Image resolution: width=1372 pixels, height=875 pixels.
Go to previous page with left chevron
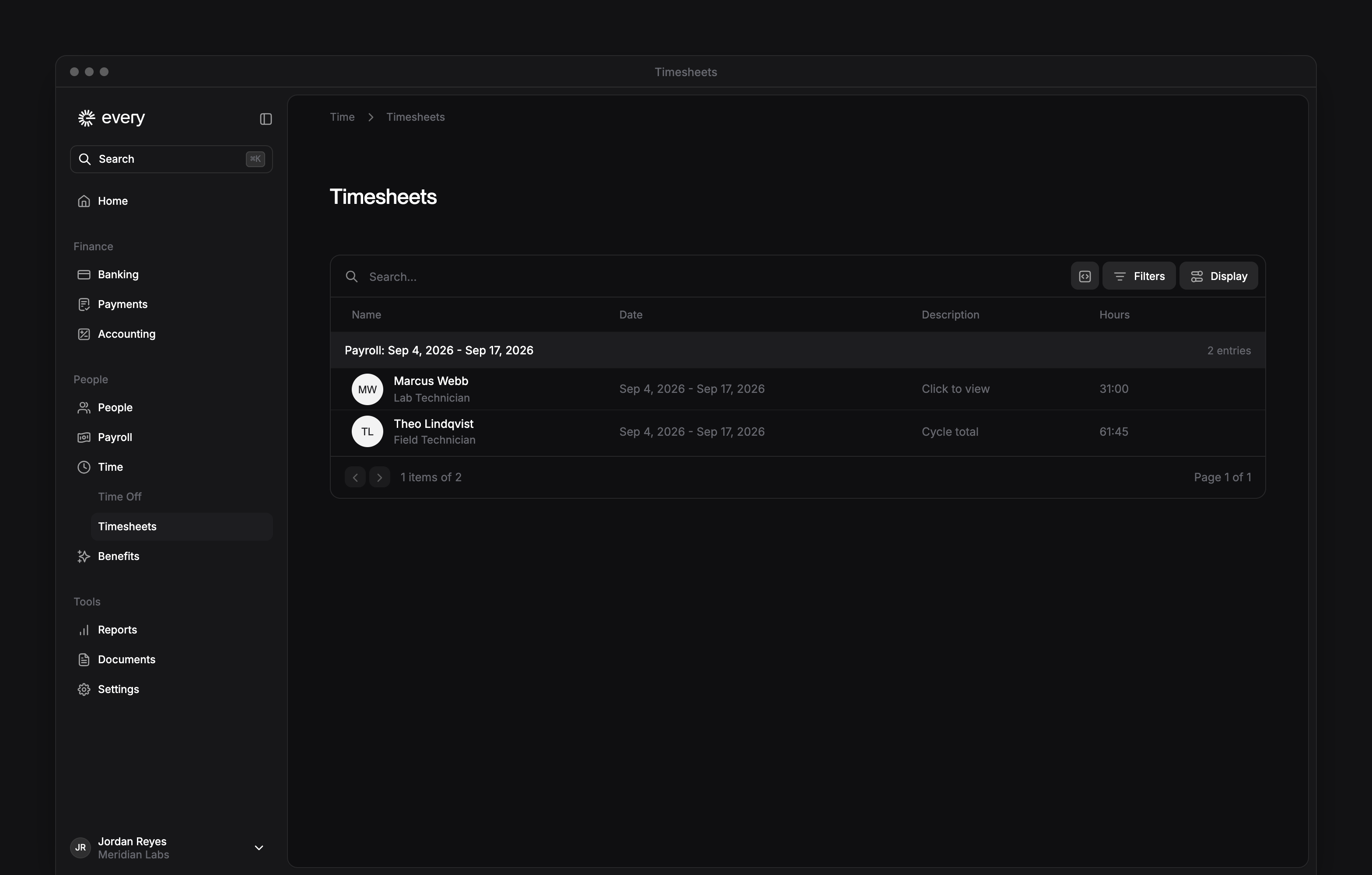pyautogui.click(x=355, y=477)
